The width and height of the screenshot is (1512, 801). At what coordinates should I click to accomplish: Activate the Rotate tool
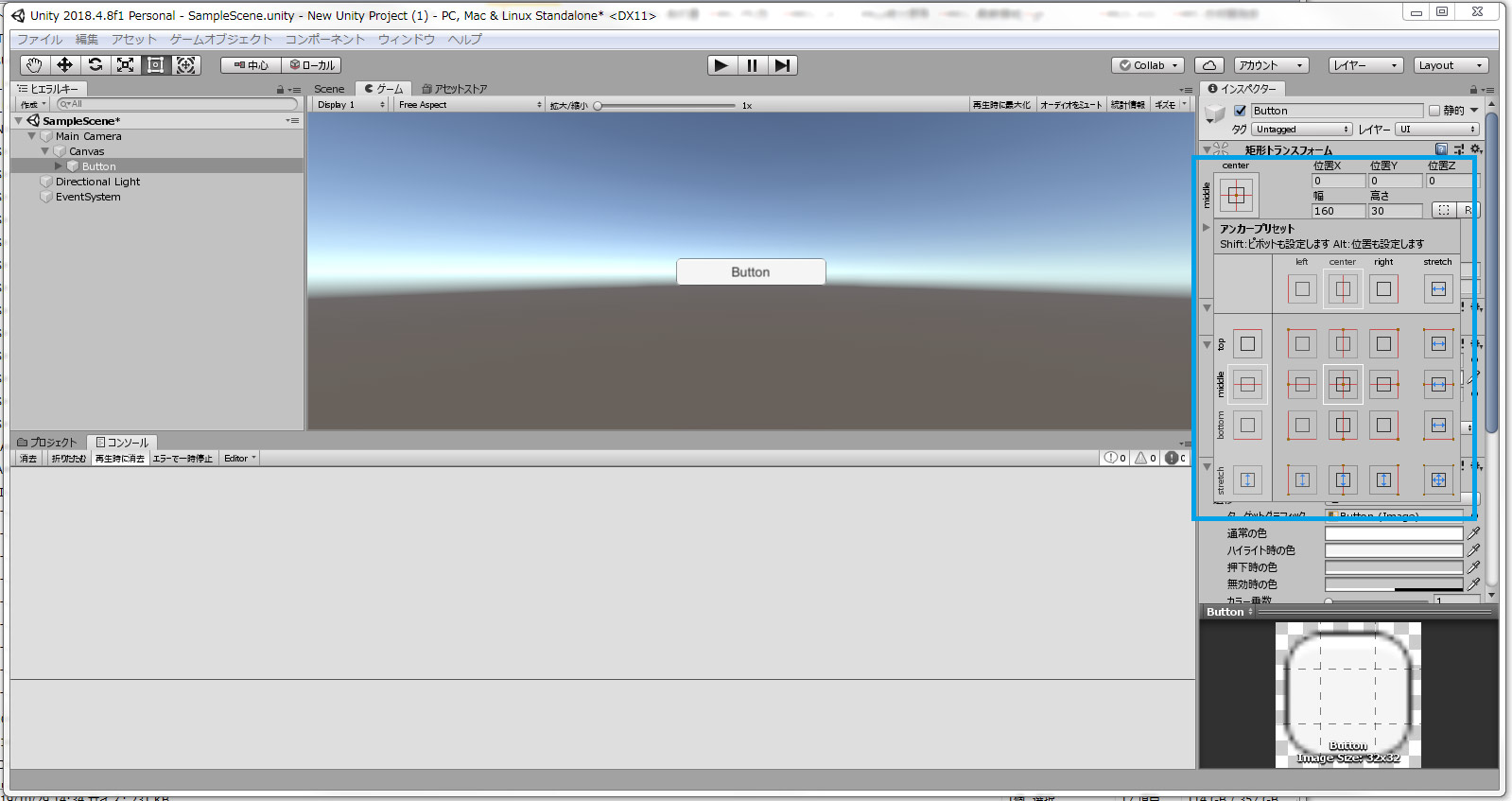(96, 65)
